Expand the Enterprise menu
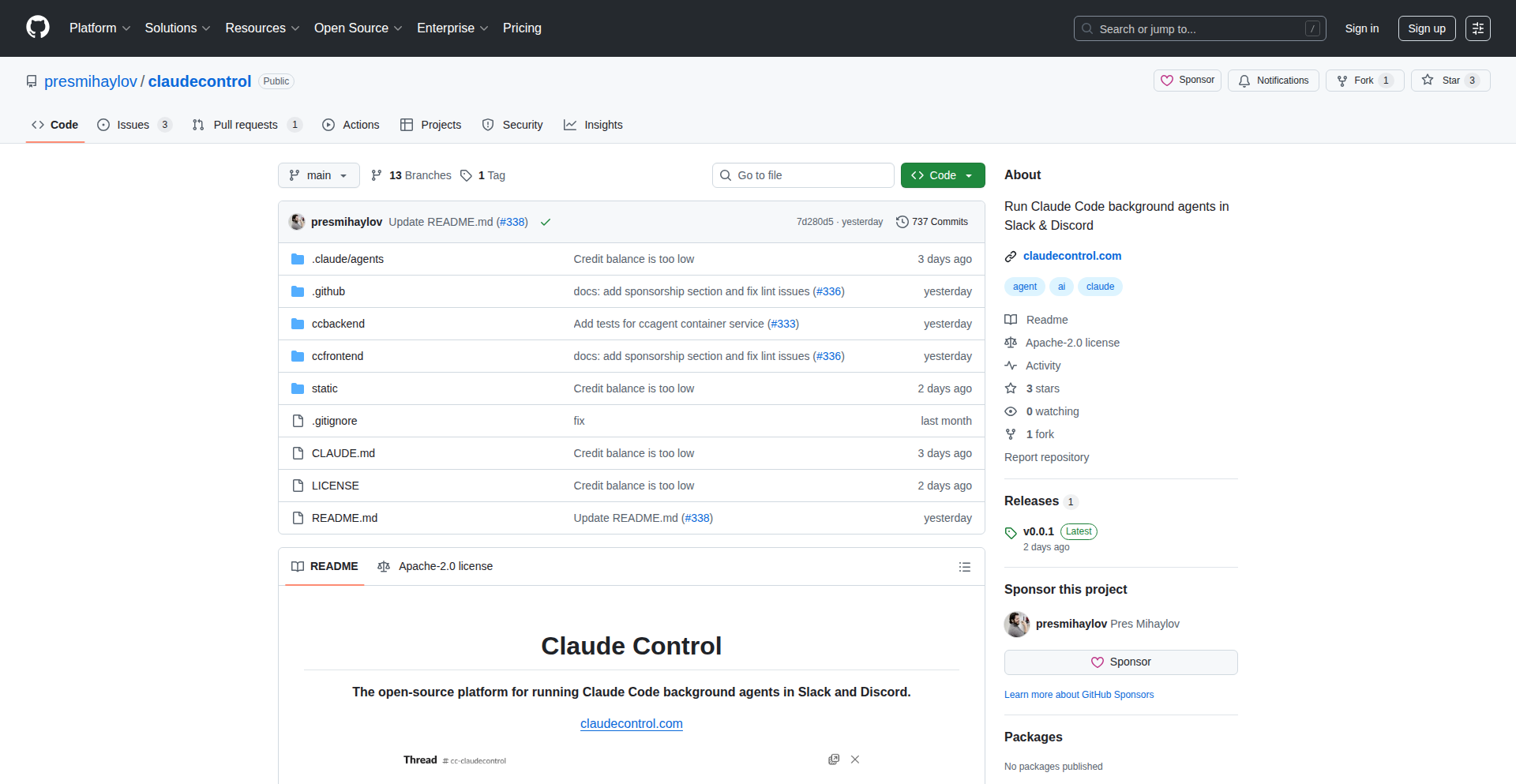 coord(452,28)
